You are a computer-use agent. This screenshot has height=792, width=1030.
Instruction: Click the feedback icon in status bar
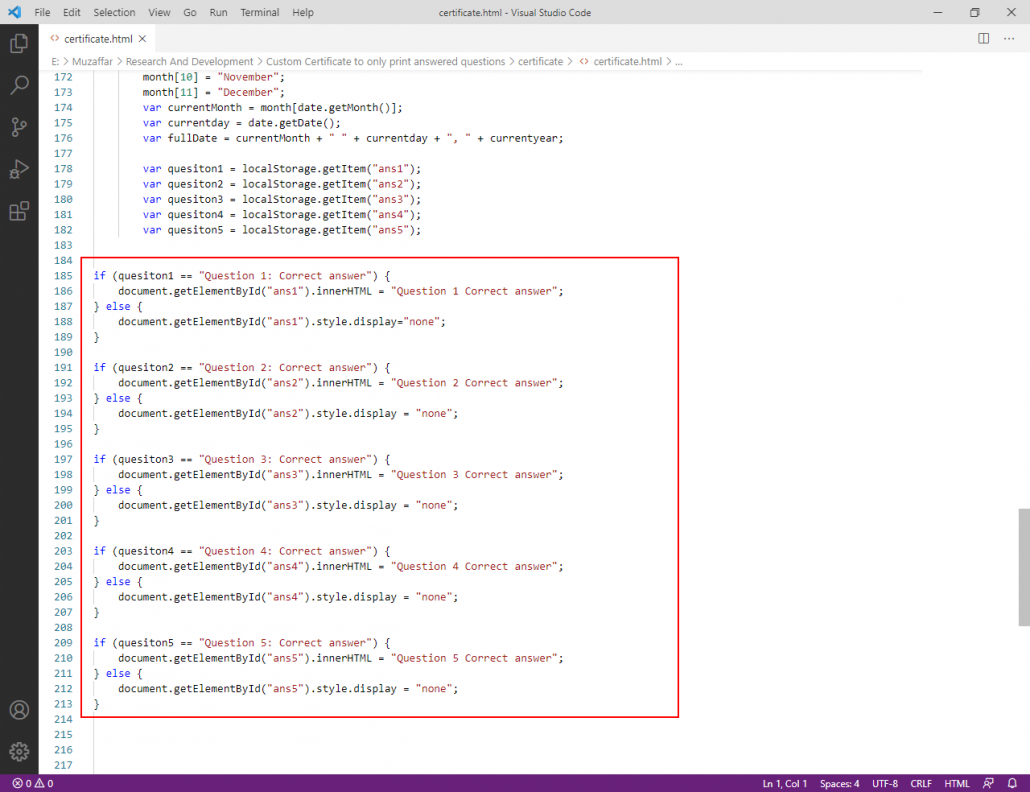pos(988,784)
